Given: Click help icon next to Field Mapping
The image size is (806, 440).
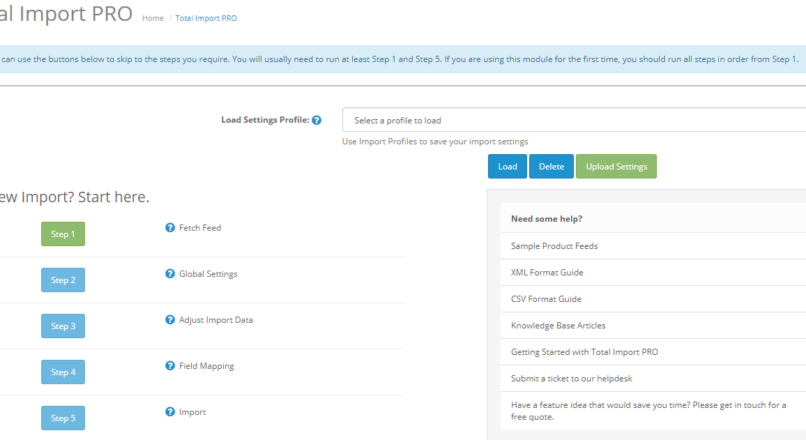Looking at the screenshot, I should coord(170,365).
